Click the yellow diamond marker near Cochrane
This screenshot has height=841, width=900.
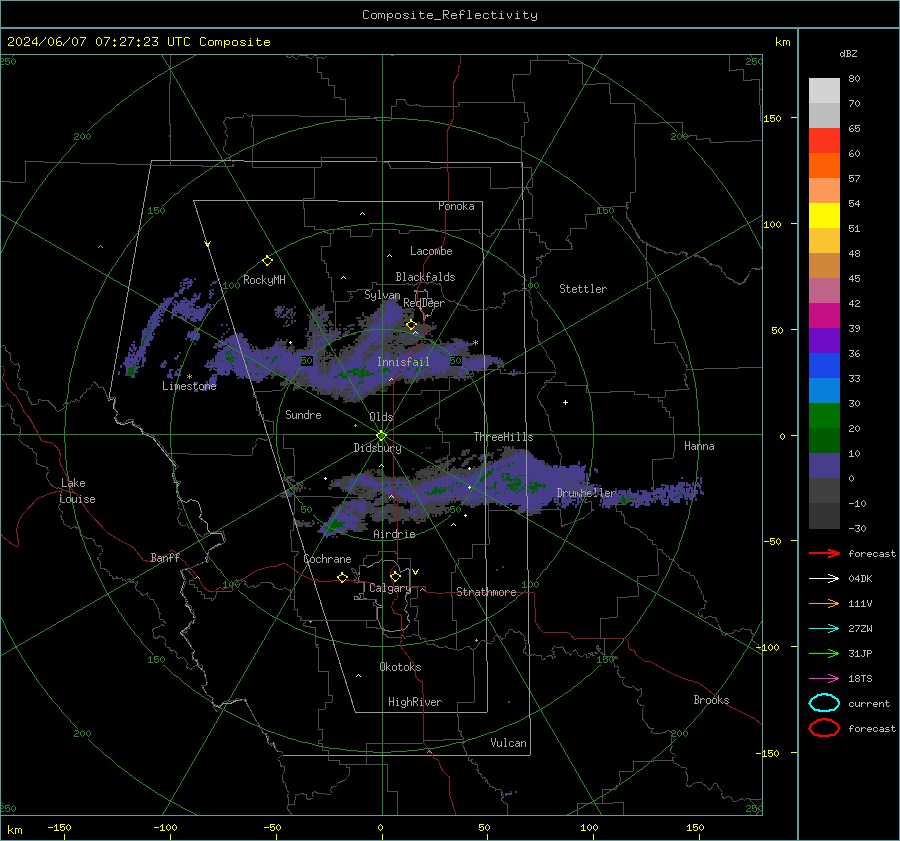tap(343, 577)
